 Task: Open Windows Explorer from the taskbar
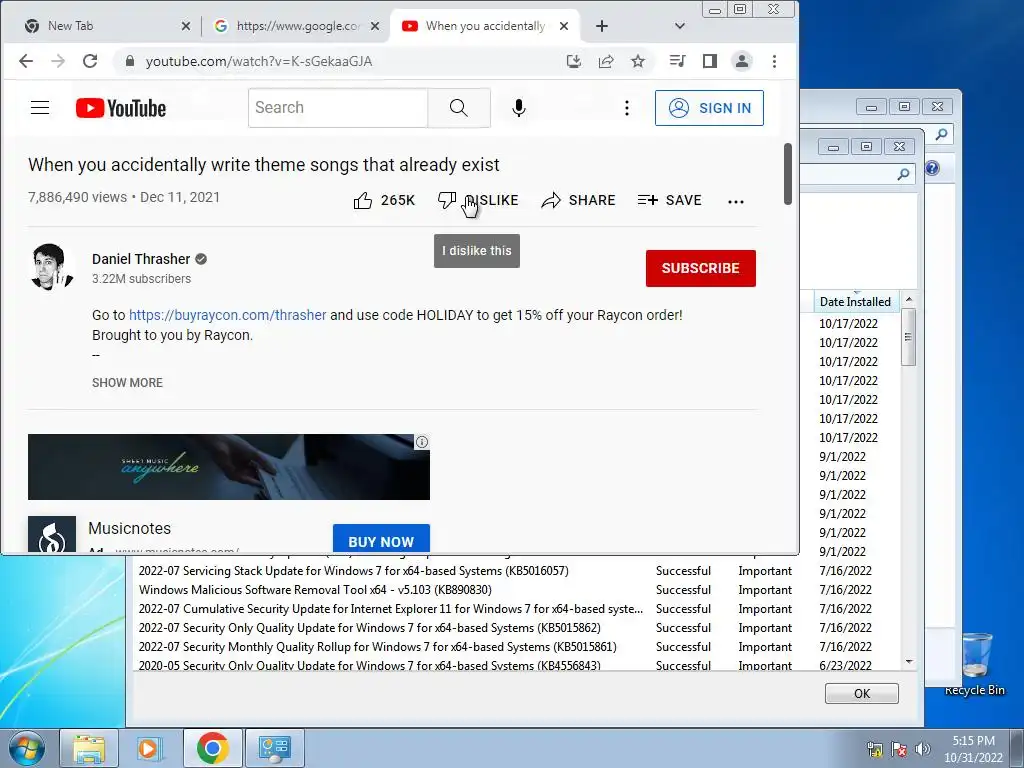click(89, 748)
